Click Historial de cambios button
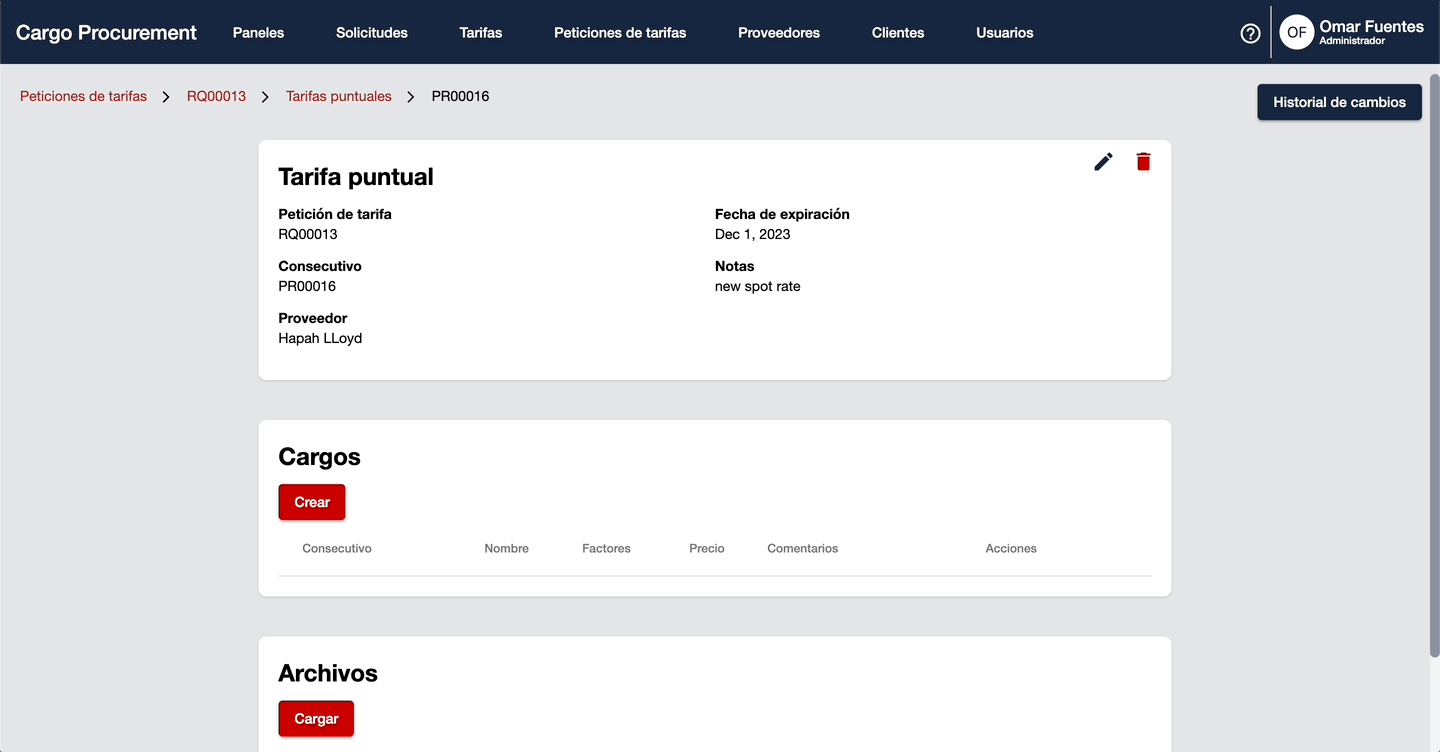 click(1339, 102)
